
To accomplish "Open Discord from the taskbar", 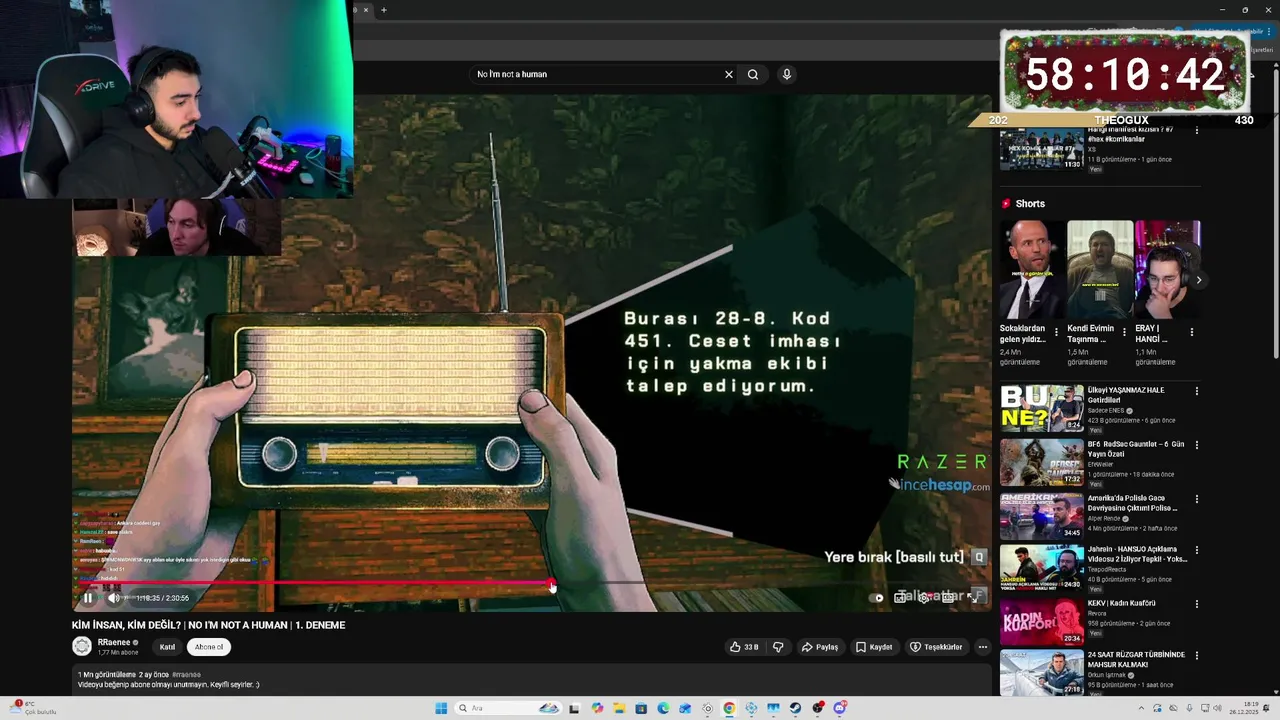I will tap(839, 708).
